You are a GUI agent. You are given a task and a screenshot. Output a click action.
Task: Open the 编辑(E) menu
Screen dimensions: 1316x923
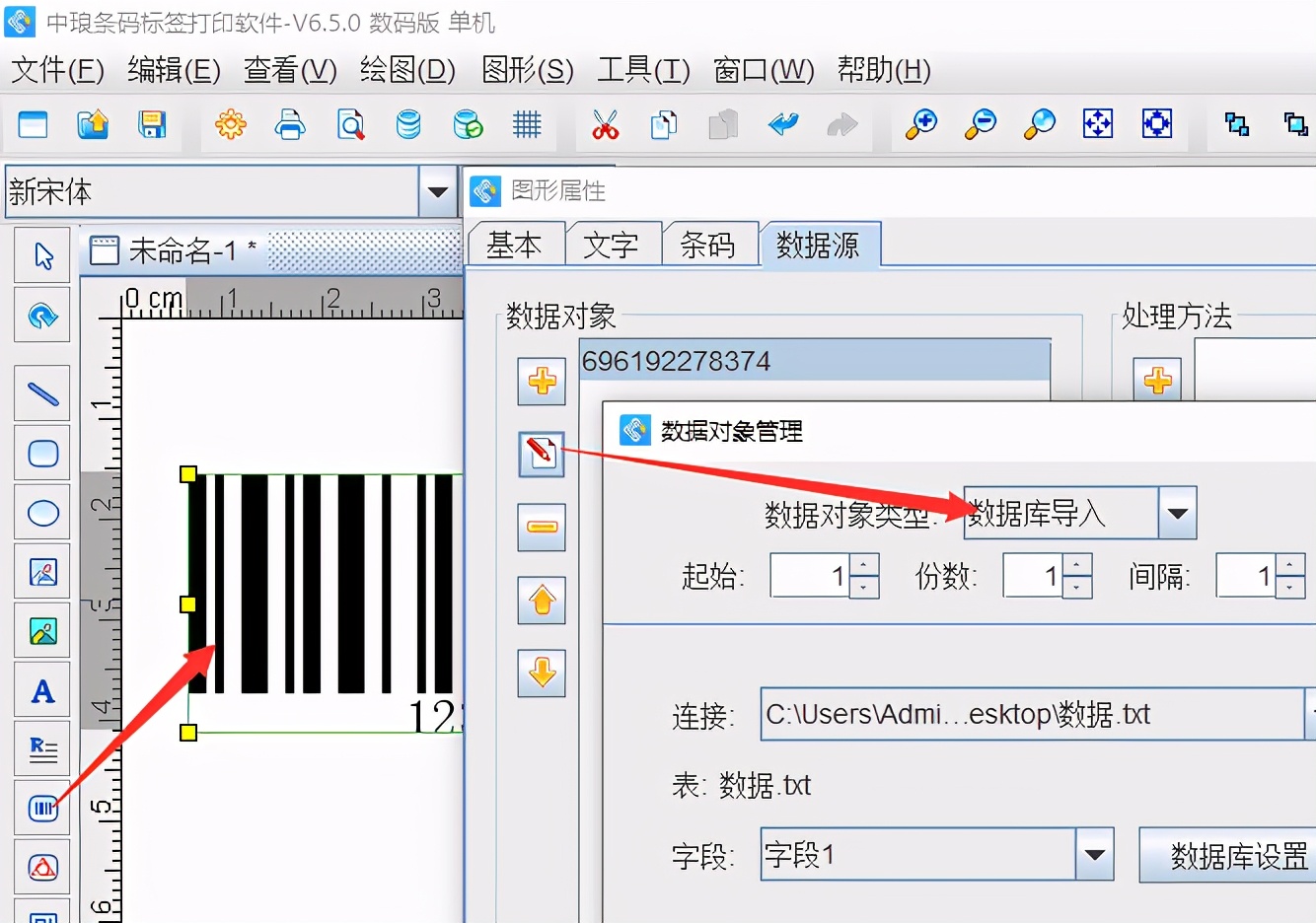[174, 70]
